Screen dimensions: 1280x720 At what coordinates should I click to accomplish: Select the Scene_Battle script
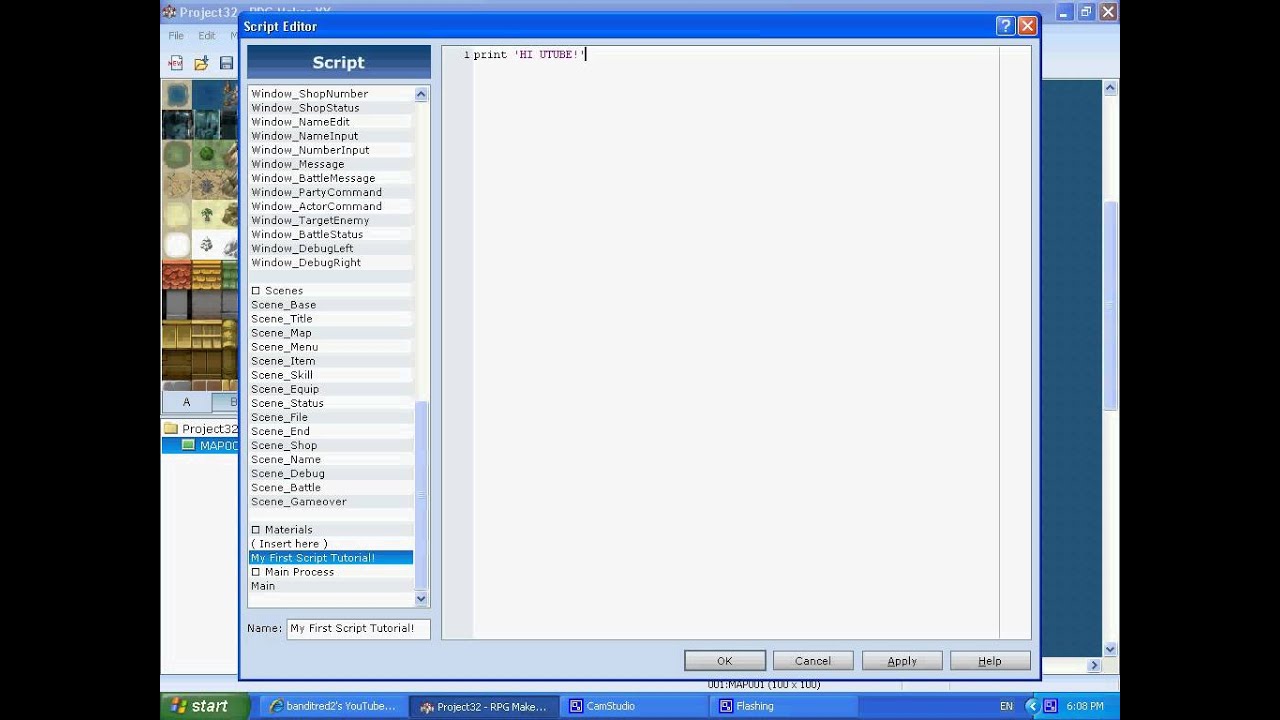click(x=330, y=488)
